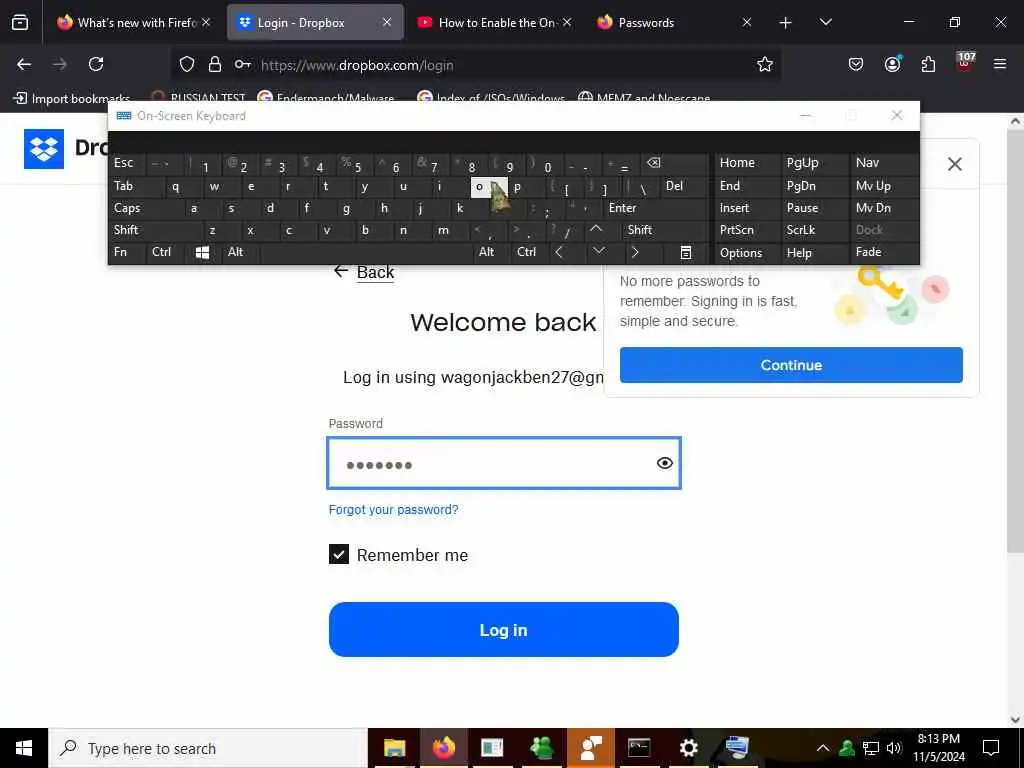Click the Log in button
Viewport: 1024px width, 768px height.
[x=504, y=630]
